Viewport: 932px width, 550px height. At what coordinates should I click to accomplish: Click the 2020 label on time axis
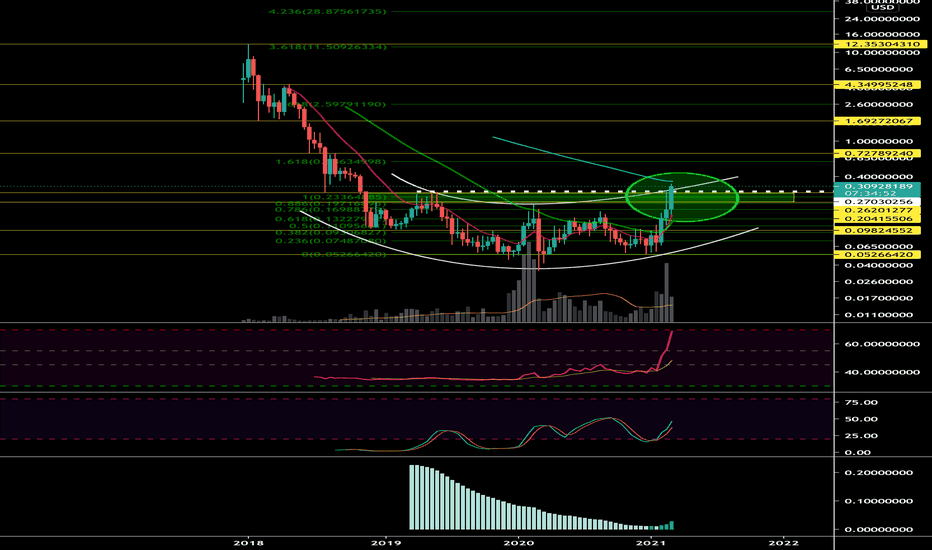pyautogui.click(x=519, y=542)
